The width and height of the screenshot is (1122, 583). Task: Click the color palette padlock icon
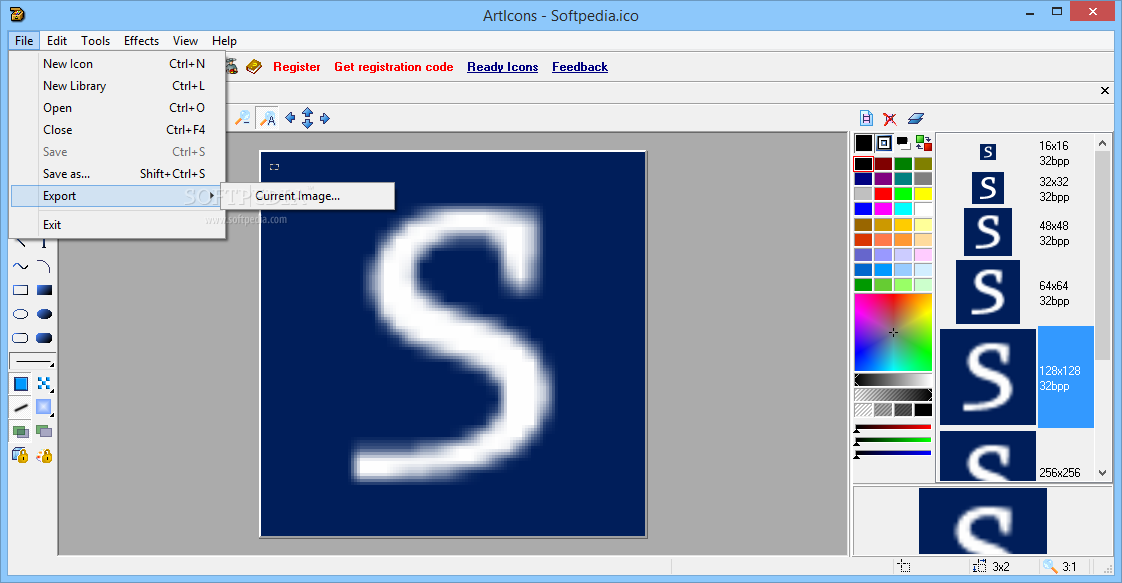(x=44, y=455)
